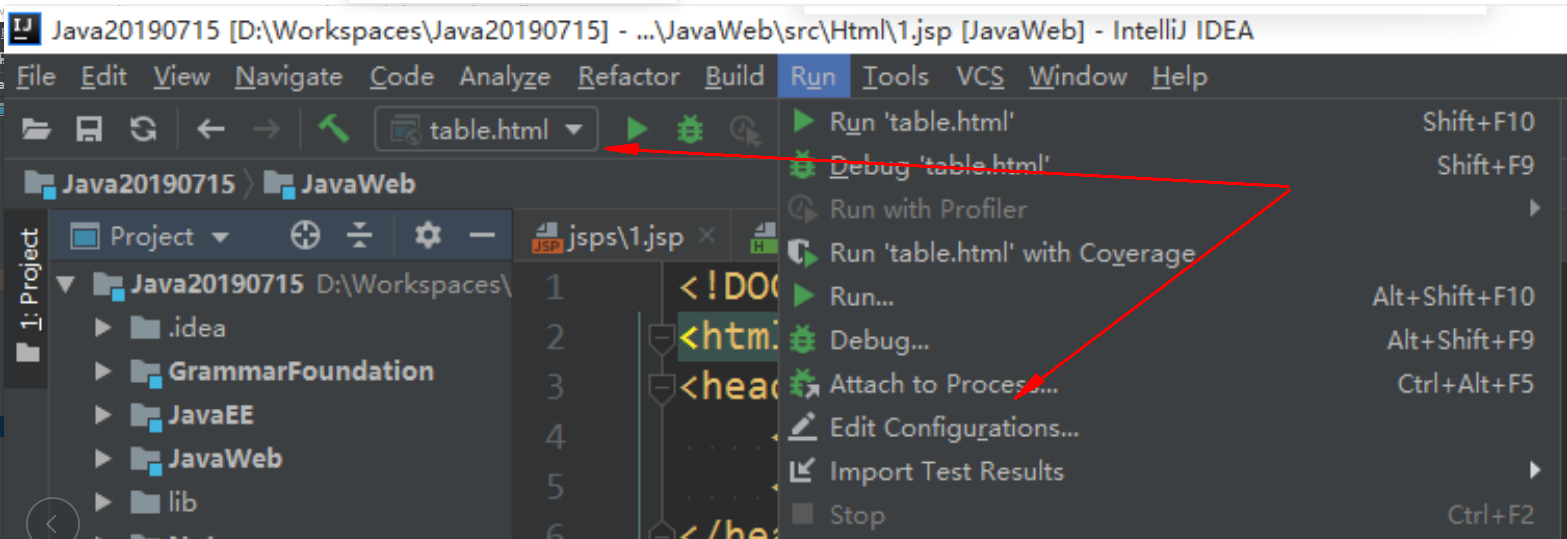
Task: Open Project panel settings gear
Action: tap(428, 236)
